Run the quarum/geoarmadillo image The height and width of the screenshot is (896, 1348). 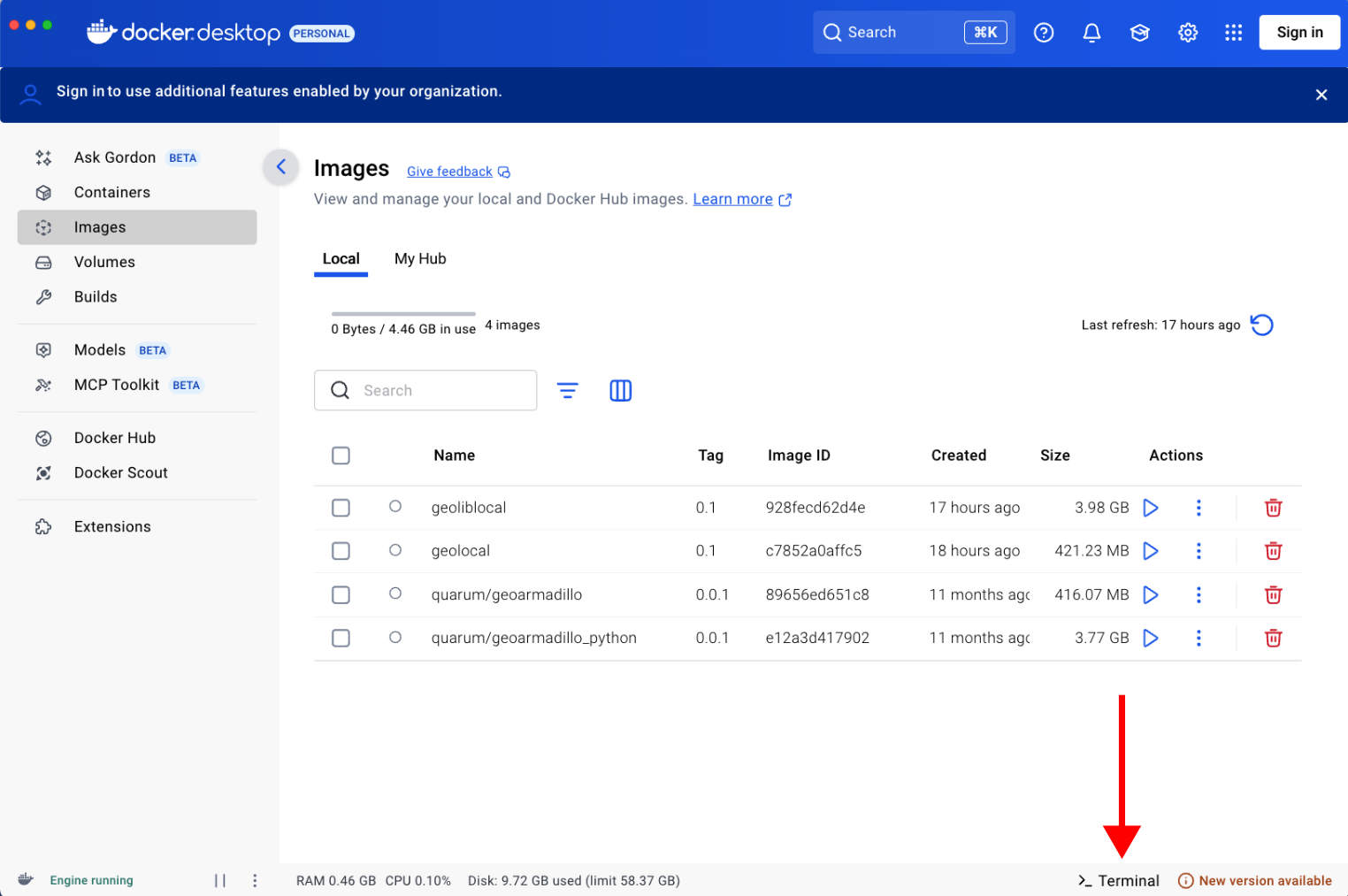point(1151,594)
